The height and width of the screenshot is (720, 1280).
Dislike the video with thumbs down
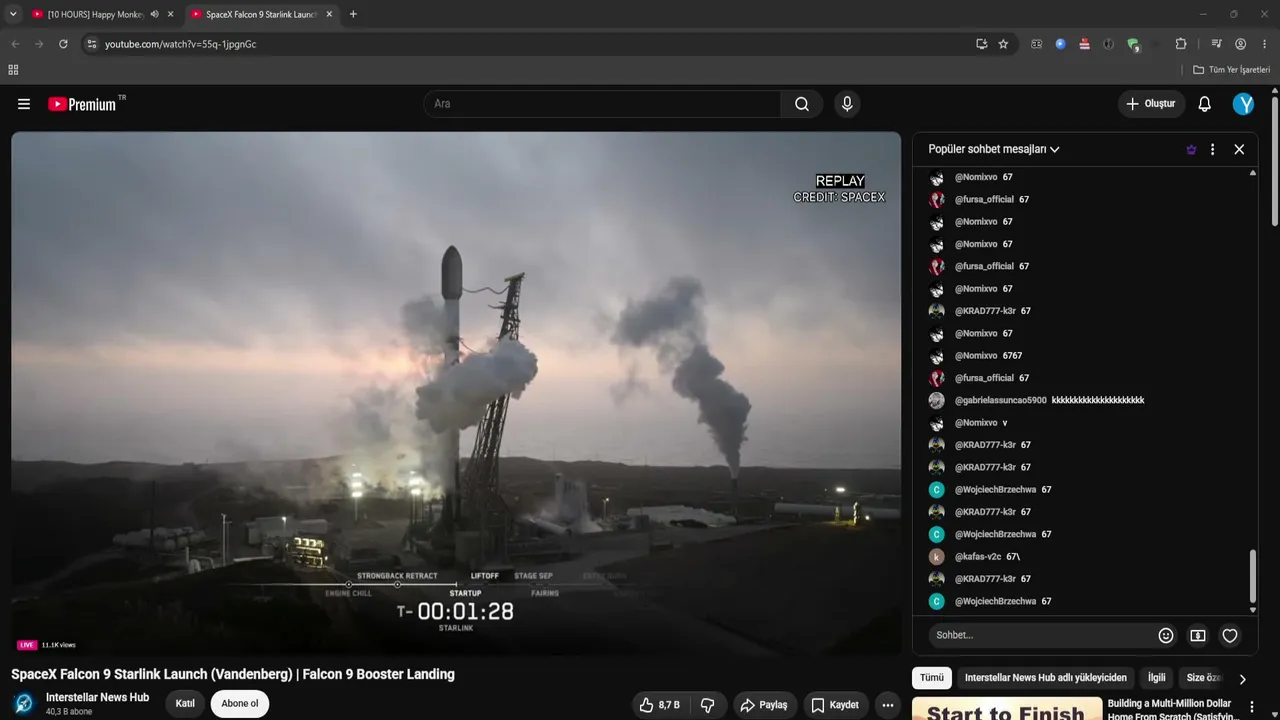pos(707,705)
